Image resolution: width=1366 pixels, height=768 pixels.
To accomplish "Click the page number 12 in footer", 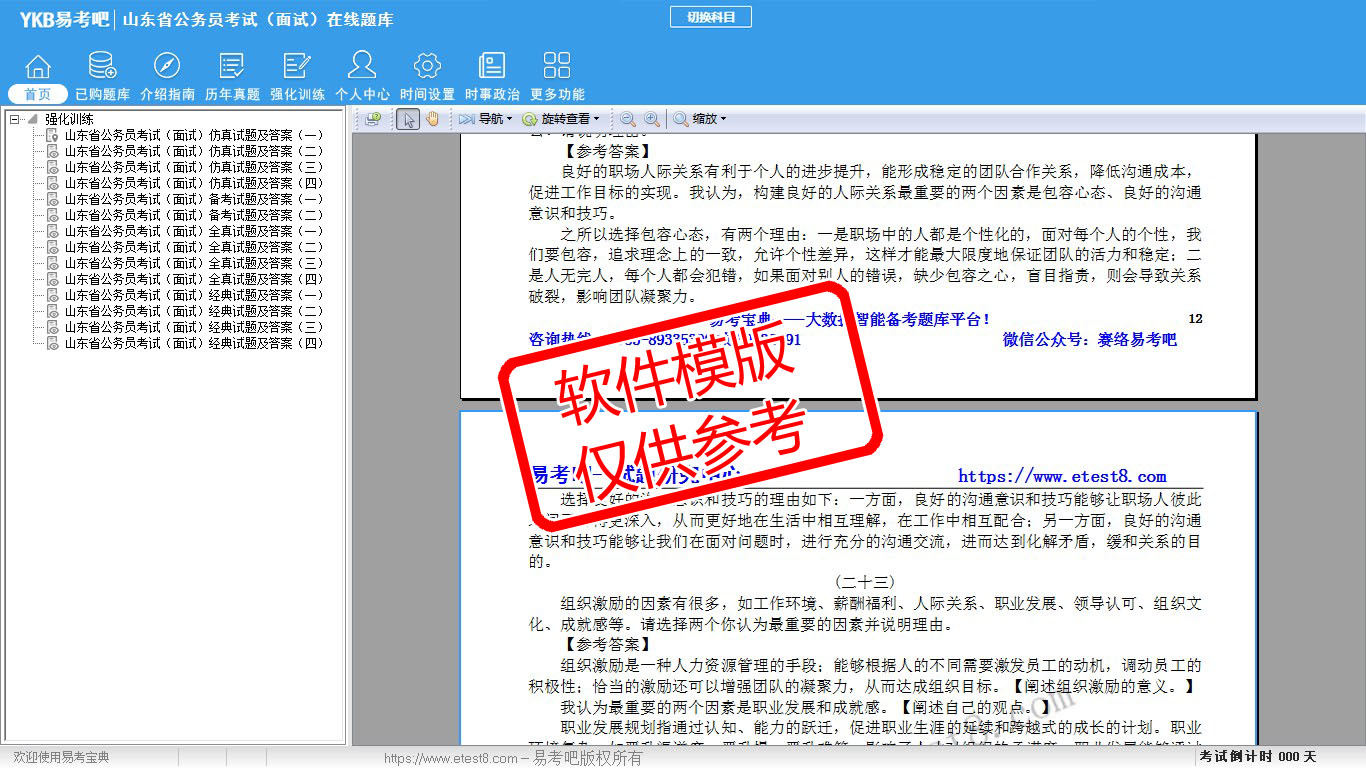I will click(1195, 319).
